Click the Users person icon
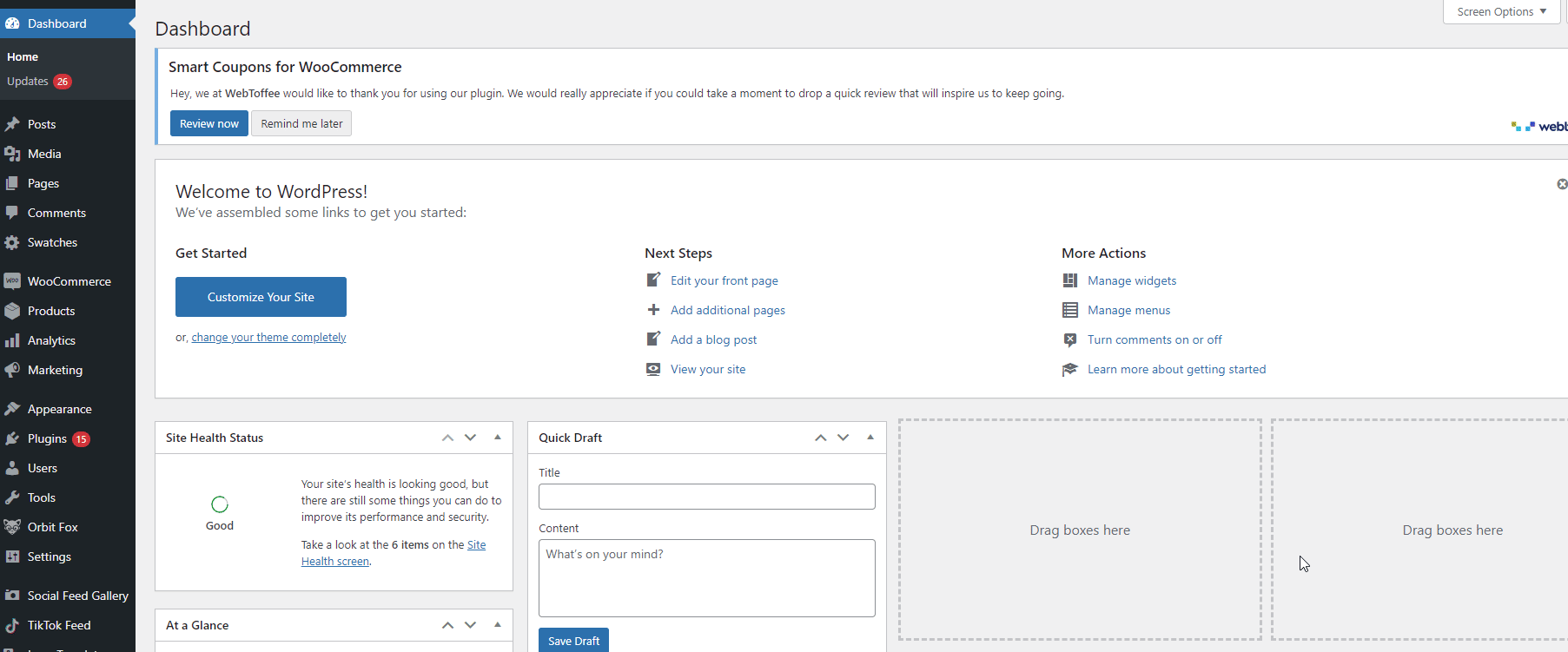Image resolution: width=1568 pixels, height=652 pixels. tap(12, 468)
